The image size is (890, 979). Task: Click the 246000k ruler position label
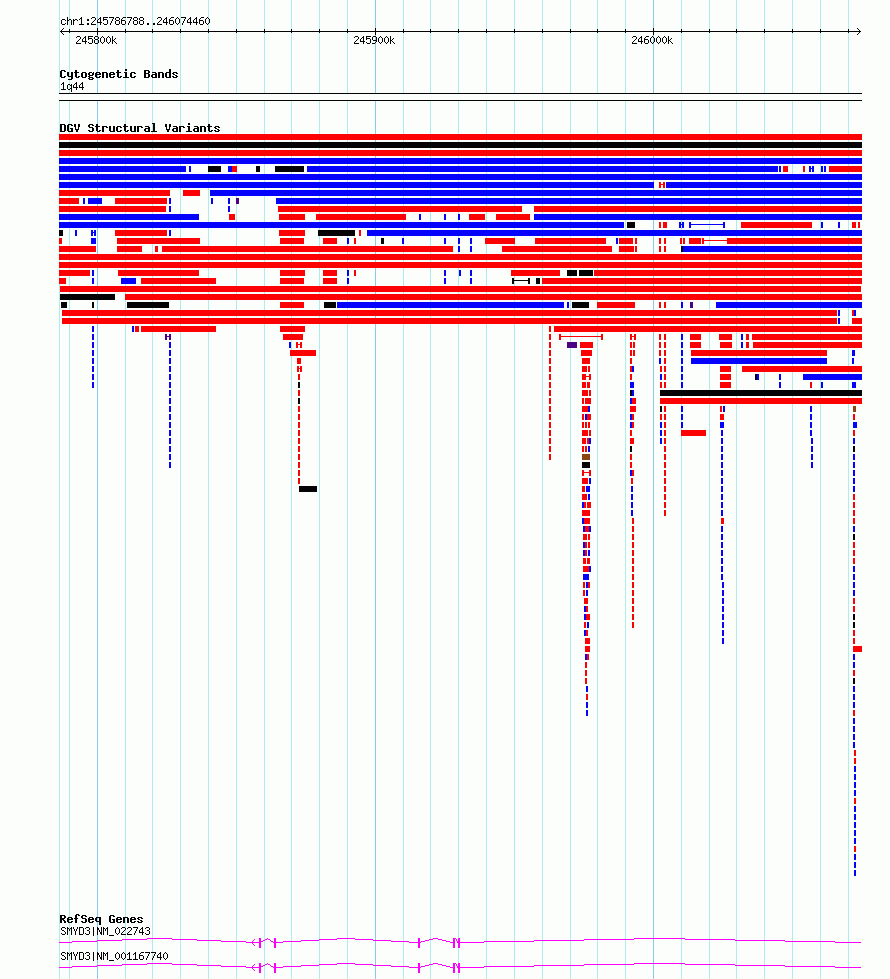click(x=652, y=41)
